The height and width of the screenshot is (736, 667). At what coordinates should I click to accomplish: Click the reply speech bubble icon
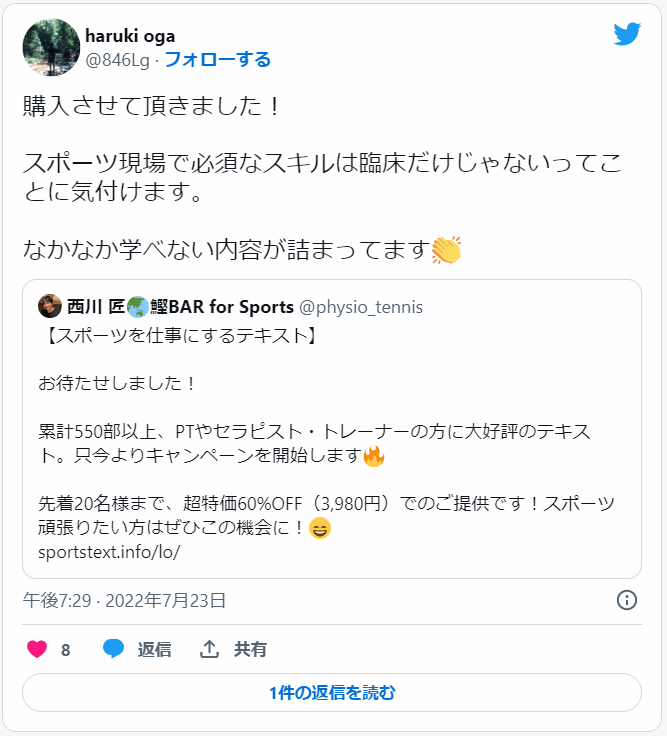click(114, 649)
